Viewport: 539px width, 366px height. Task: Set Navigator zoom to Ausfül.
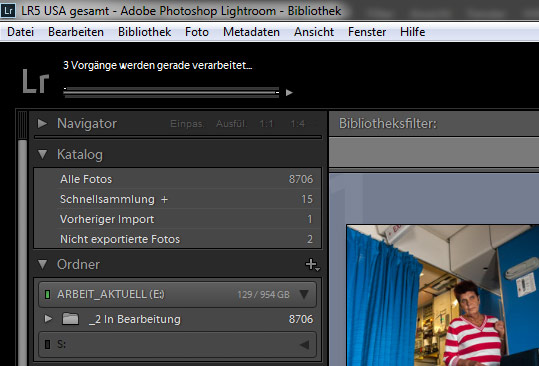point(232,124)
